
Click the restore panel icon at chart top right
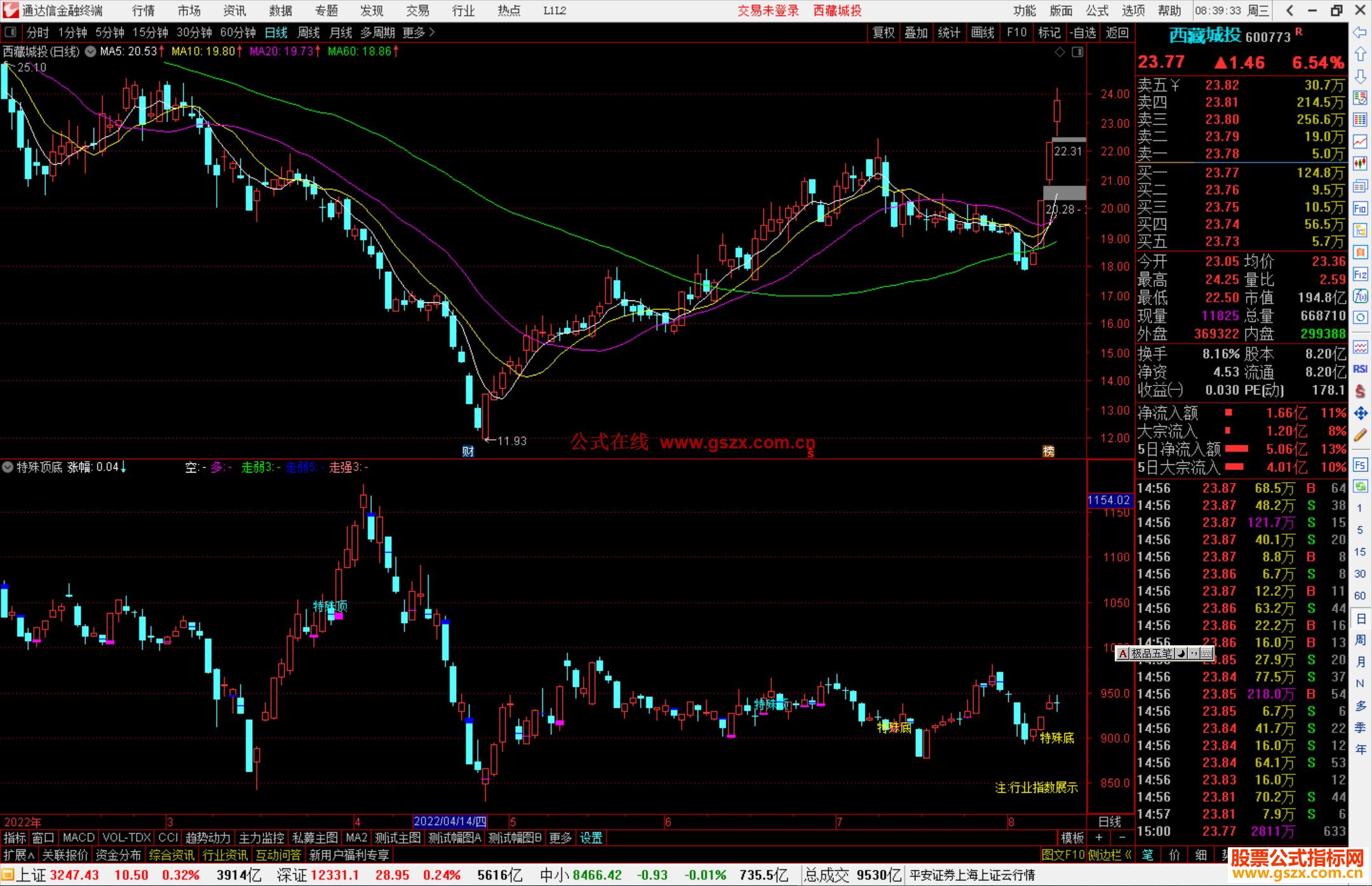pyautogui.click(x=1077, y=52)
